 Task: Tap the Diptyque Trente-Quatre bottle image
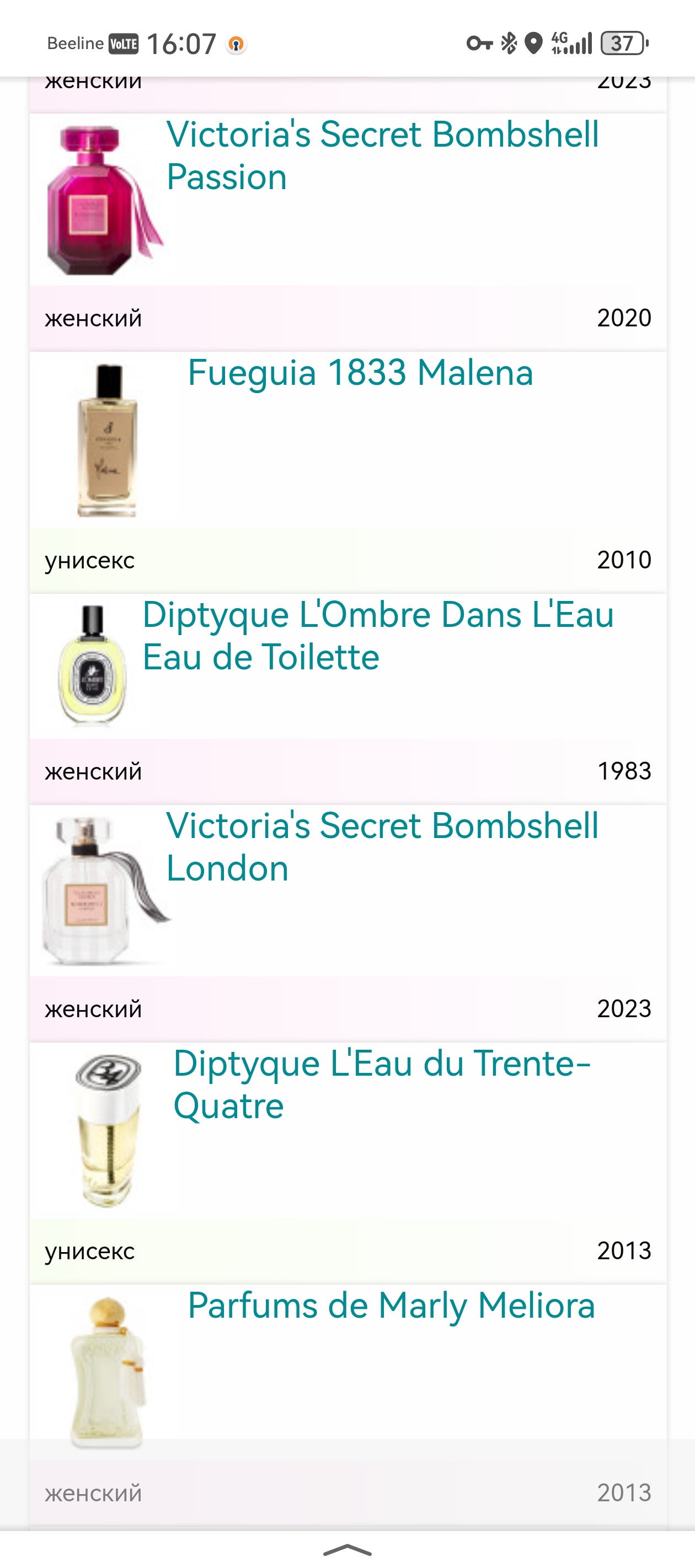[108, 1130]
